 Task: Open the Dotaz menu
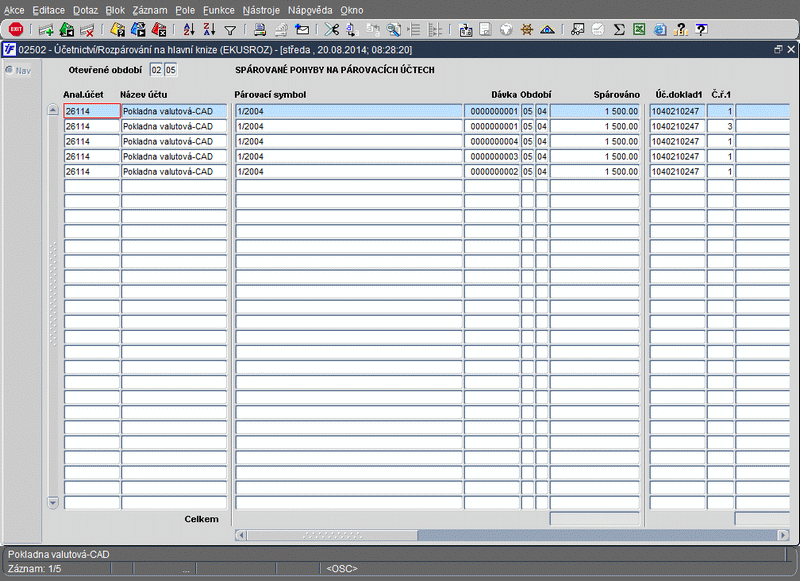tap(85, 10)
